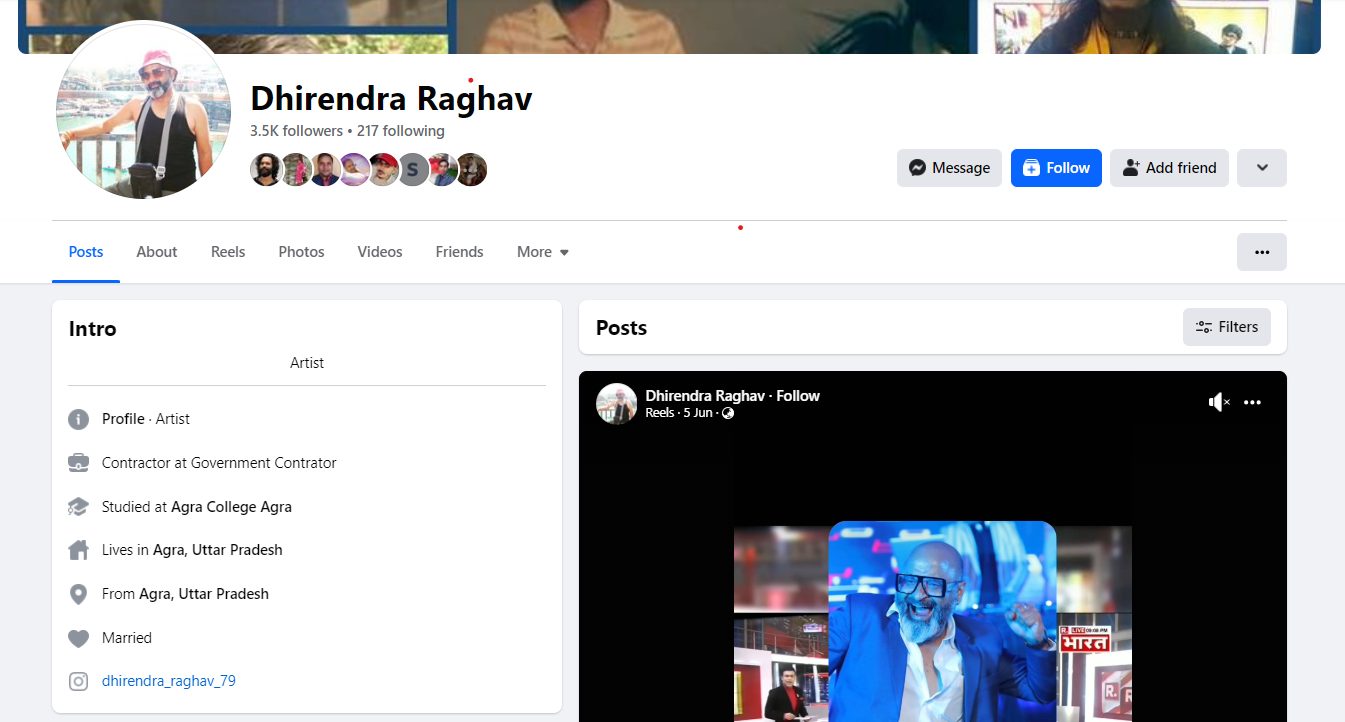The image size is (1345, 722).
Task: Click the 217 following text
Action: (400, 131)
